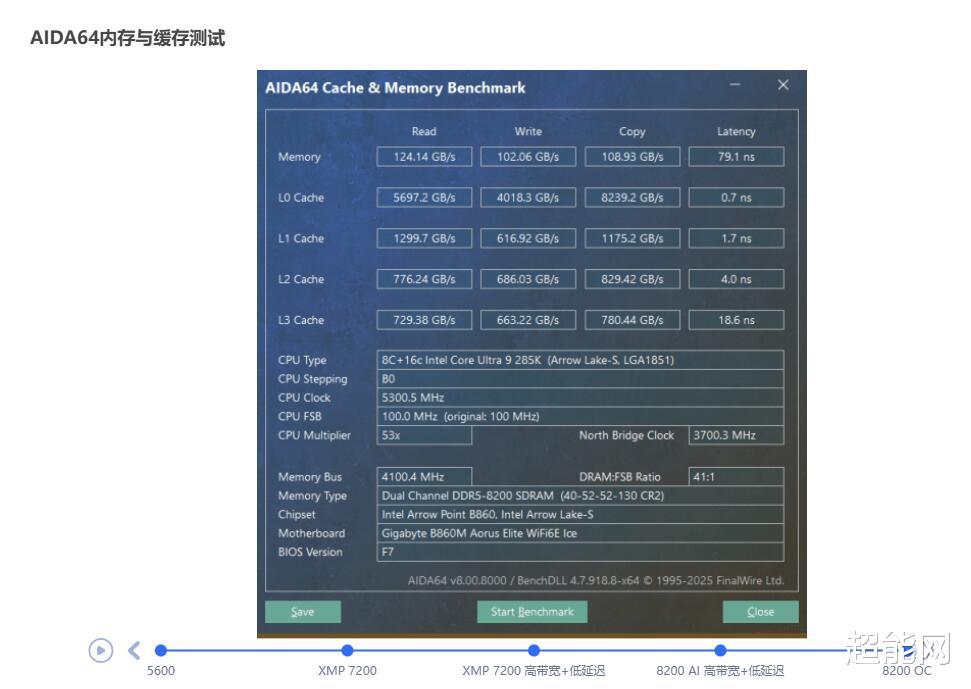Click Memory Read value 124.14 GB/s
This screenshot has width=971, height=689.
tap(424, 157)
